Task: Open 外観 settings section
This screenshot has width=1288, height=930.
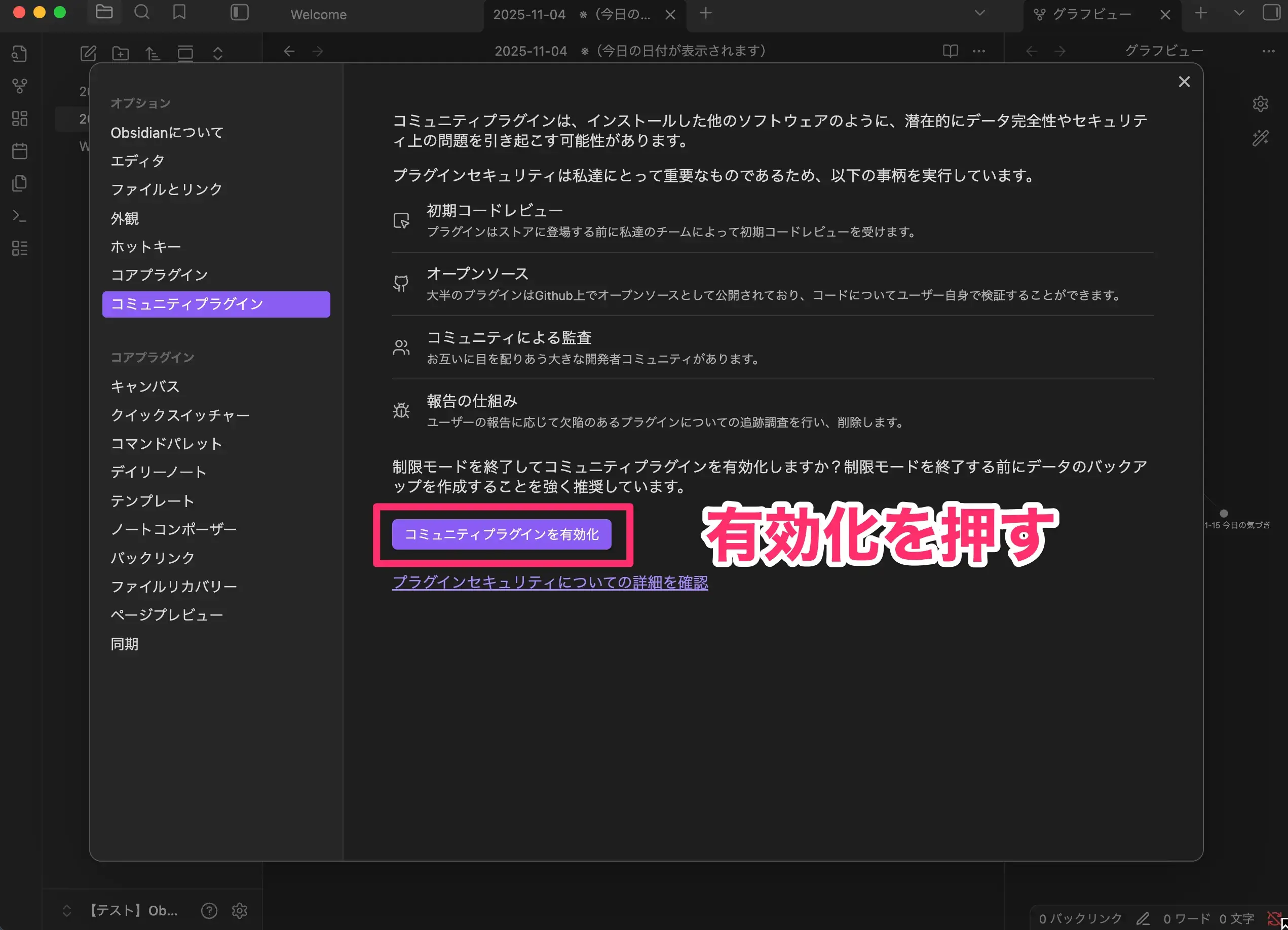Action: pos(216,219)
